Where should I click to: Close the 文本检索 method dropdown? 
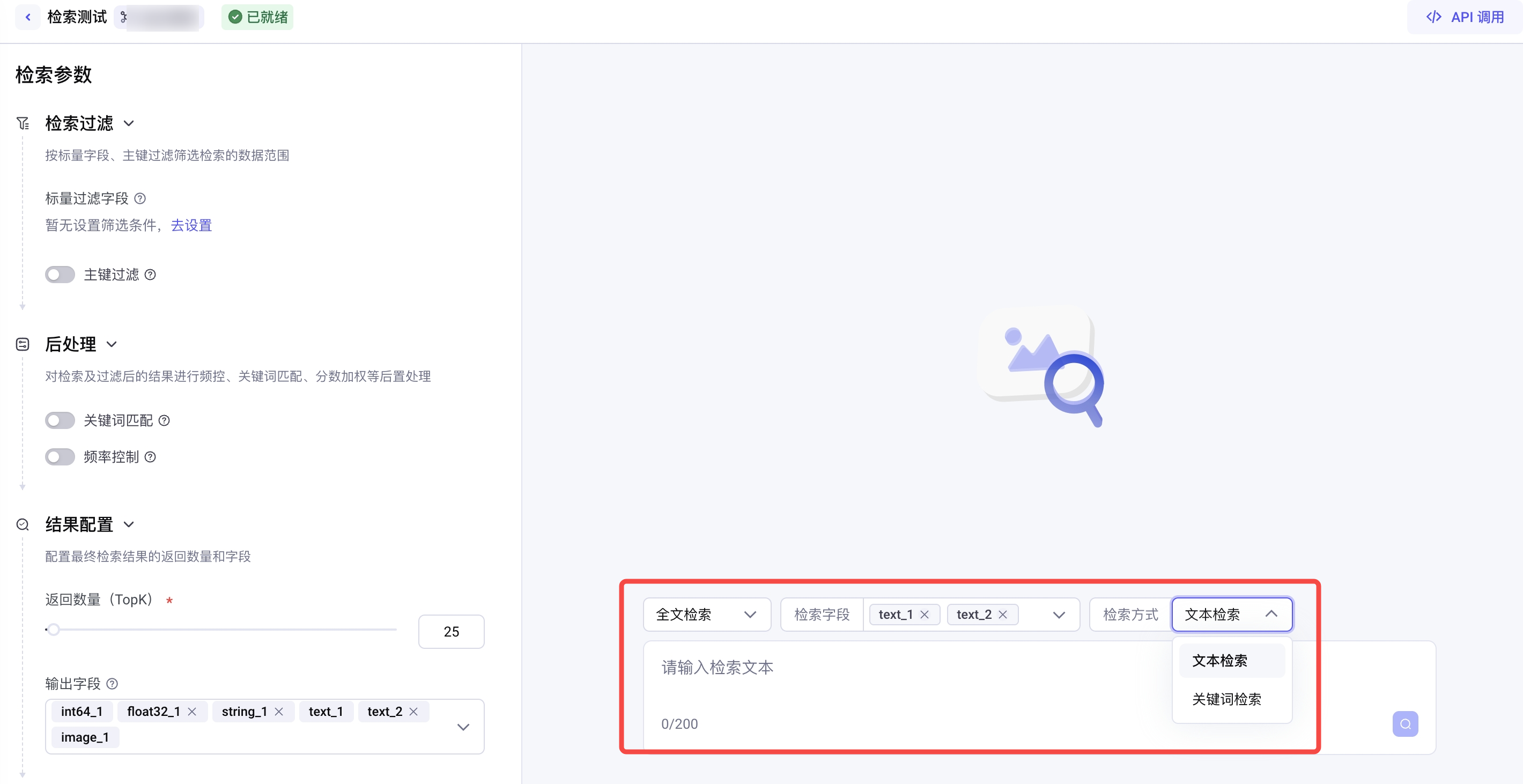1232,615
